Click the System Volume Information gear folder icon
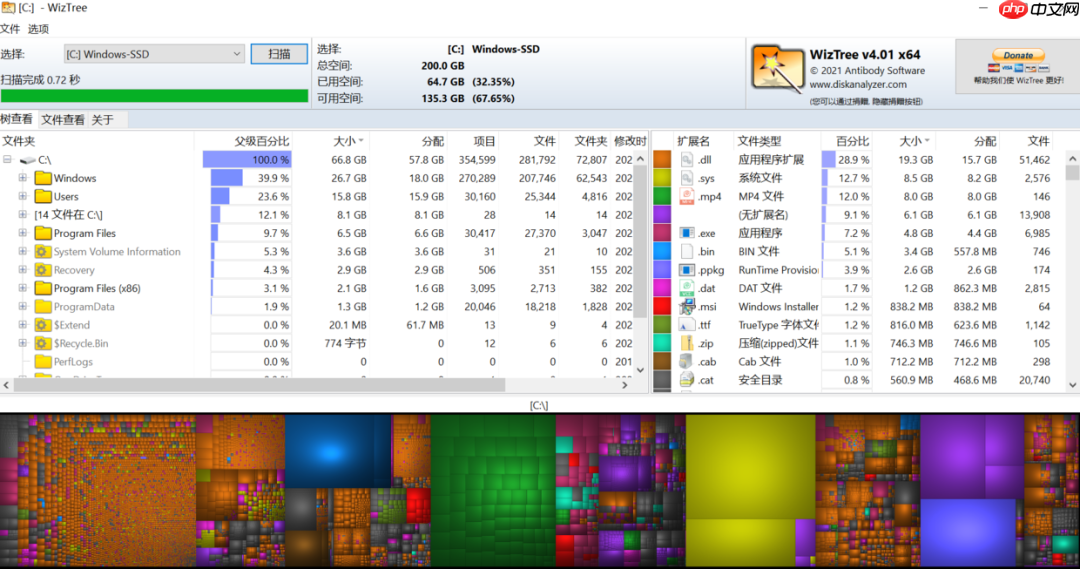The width and height of the screenshot is (1080, 569). click(43, 251)
